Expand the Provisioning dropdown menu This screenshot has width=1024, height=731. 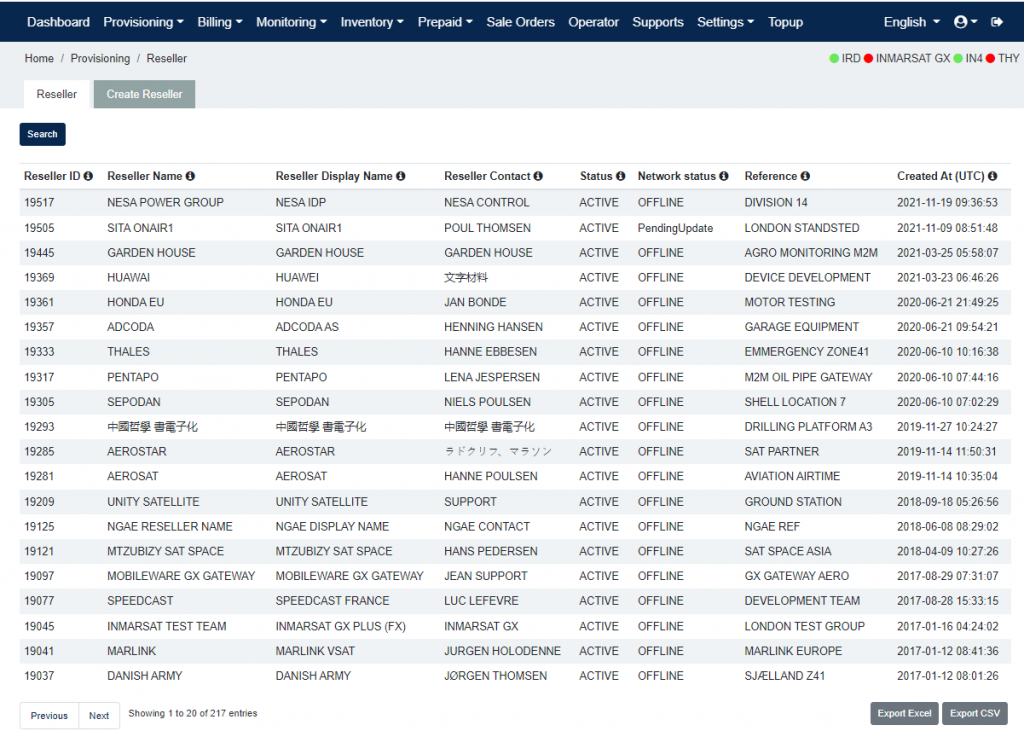pyautogui.click(x=143, y=22)
